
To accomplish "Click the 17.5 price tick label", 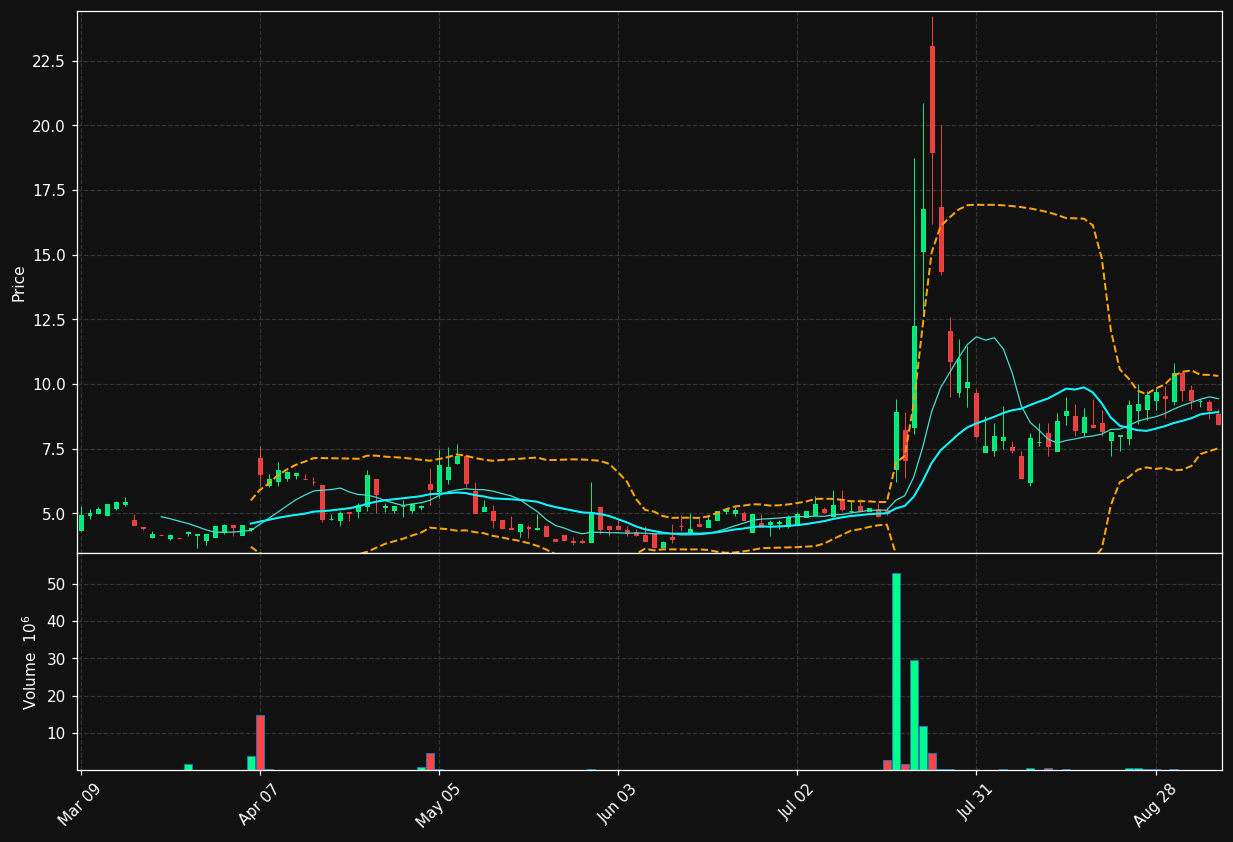I will coord(48,191).
